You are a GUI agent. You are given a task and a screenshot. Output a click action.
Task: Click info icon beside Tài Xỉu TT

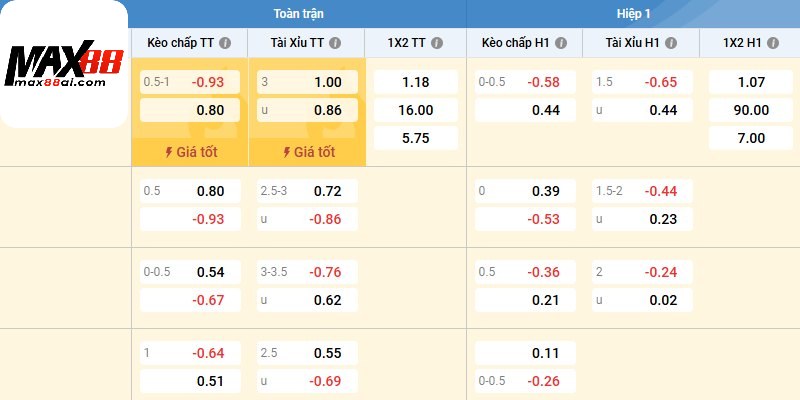coord(334,44)
